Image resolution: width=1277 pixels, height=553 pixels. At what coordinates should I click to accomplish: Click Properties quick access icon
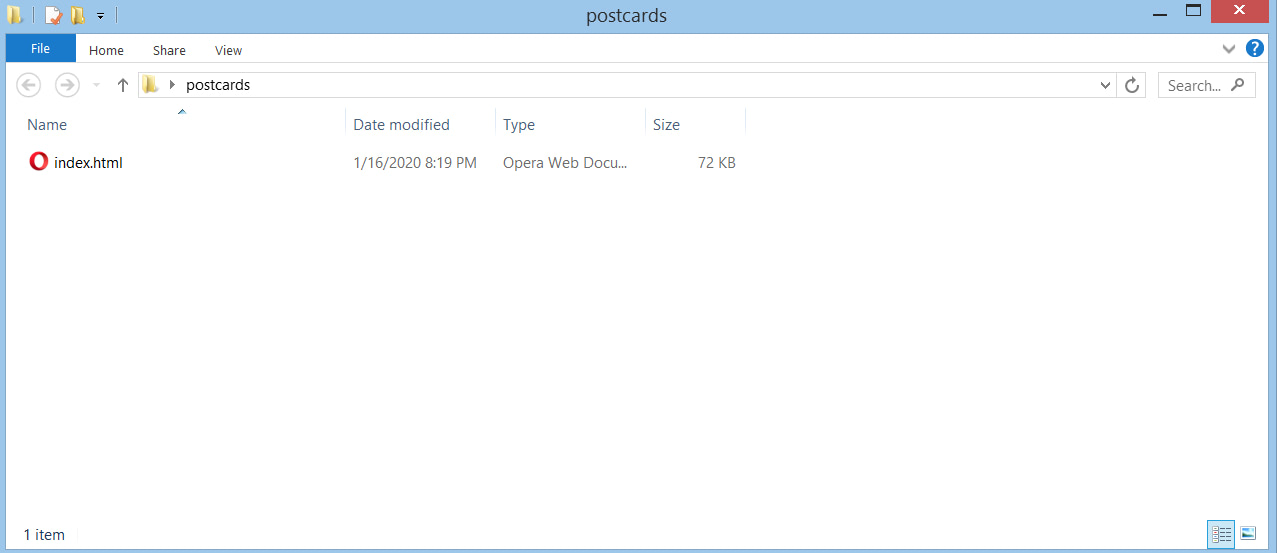coord(54,16)
